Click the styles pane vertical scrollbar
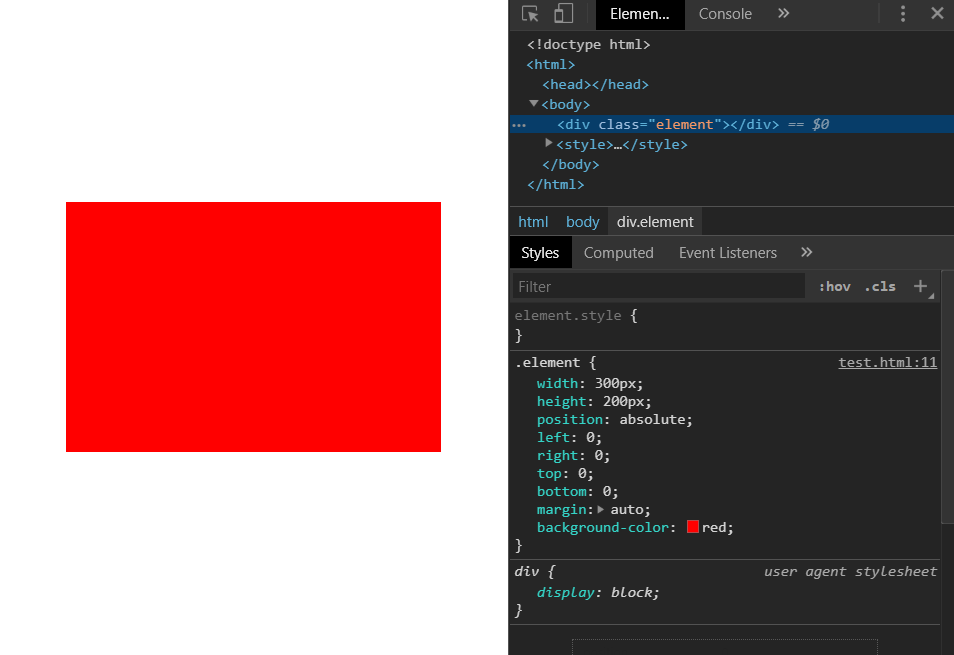Viewport: 954px width, 655px height. coord(947,397)
